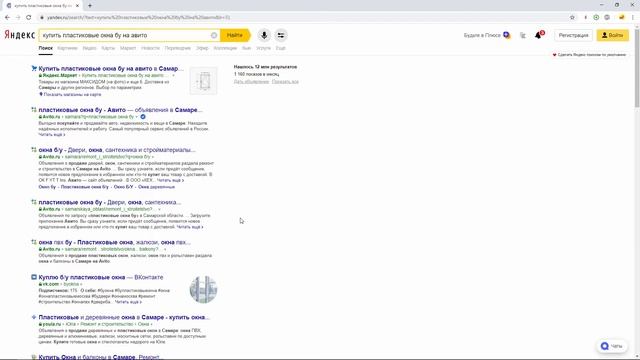Image resolution: width=640 pixels, height=360 pixels.
Task: Expand 'Читать ещё' in first Avito result
Action: pos(51,134)
